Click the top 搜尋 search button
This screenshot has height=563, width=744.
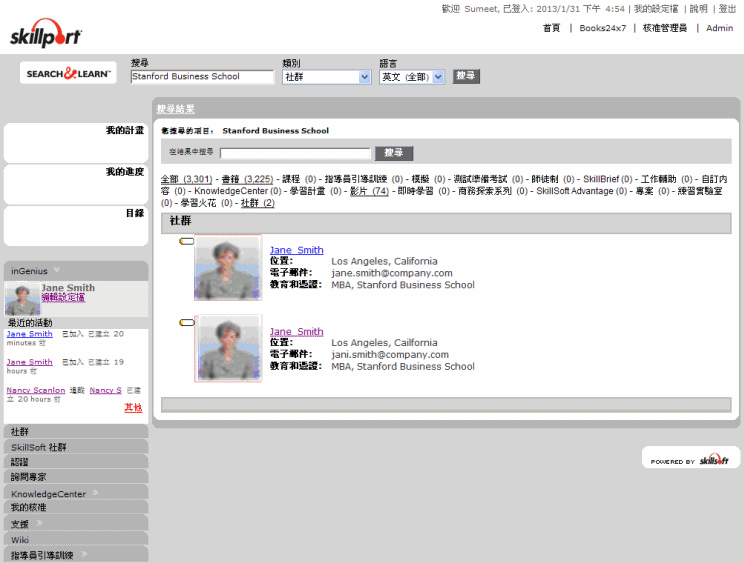click(466, 76)
